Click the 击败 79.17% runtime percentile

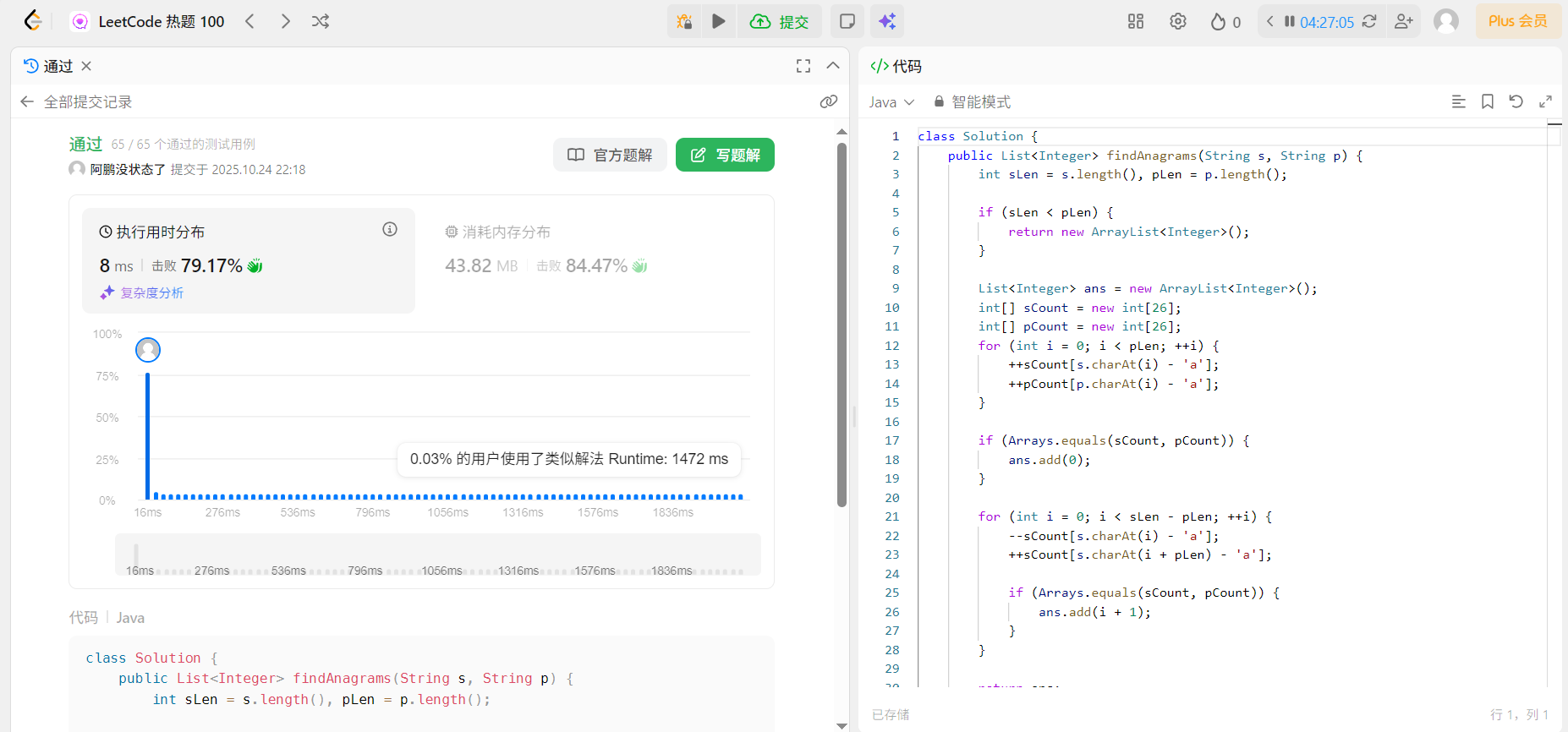tap(207, 265)
